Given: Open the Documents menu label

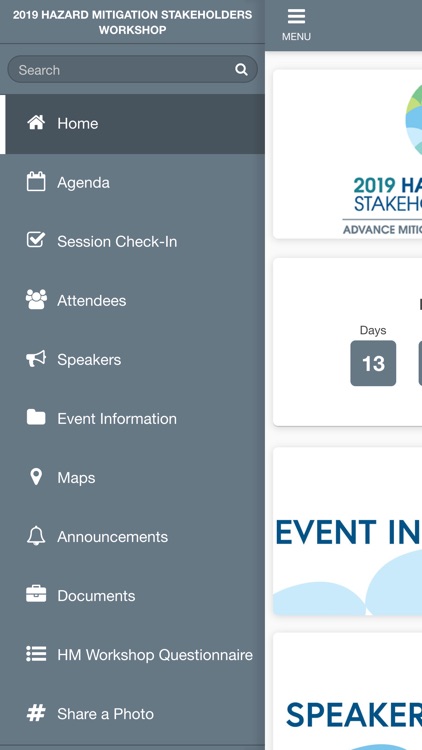Looking at the screenshot, I should (96, 596).
